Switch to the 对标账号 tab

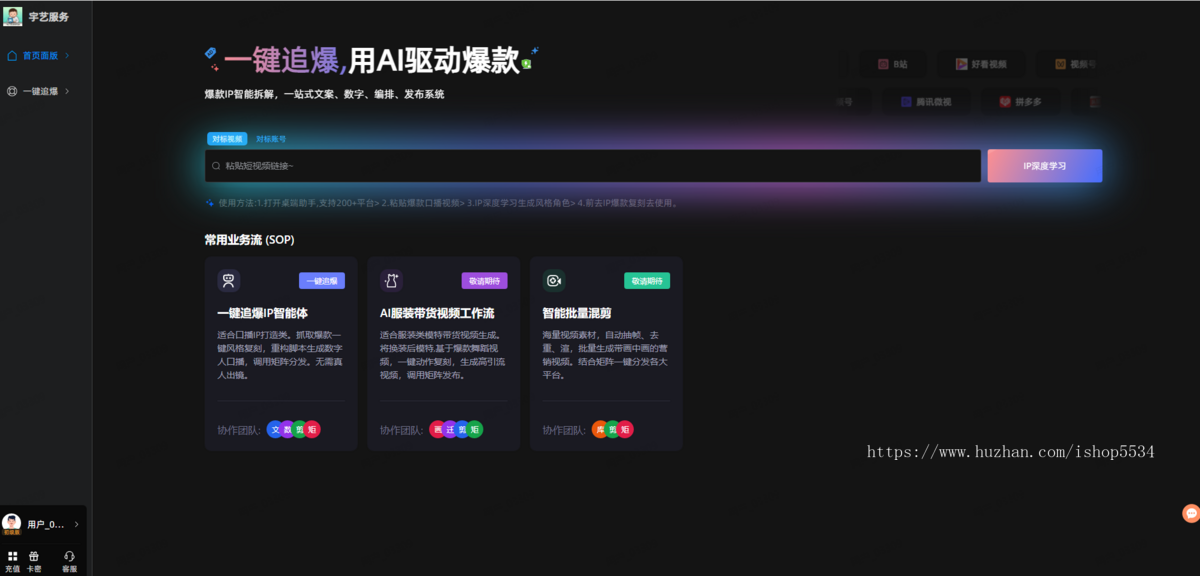tap(271, 139)
